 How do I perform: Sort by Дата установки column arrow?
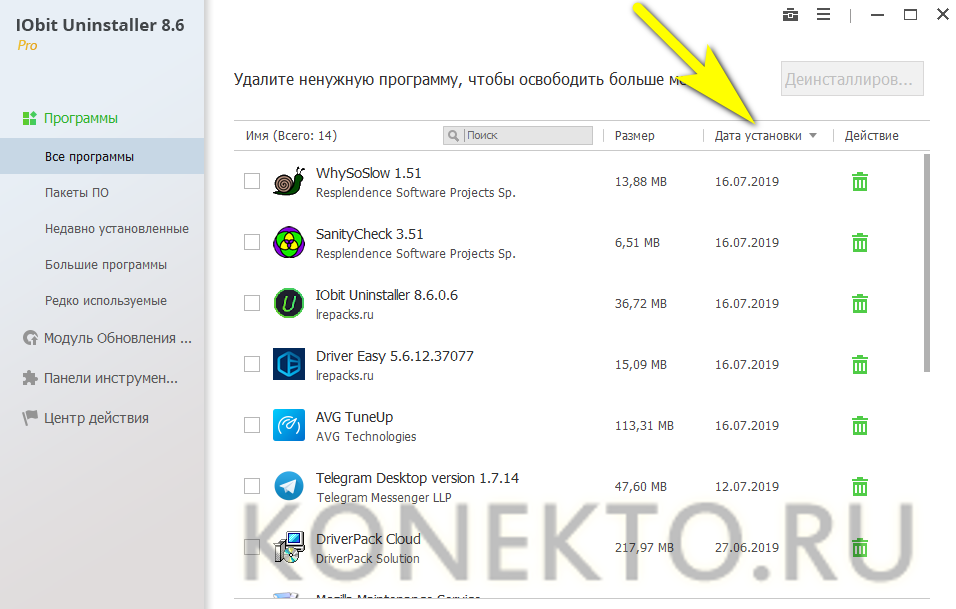pyautogui.click(x=813, y=136)
